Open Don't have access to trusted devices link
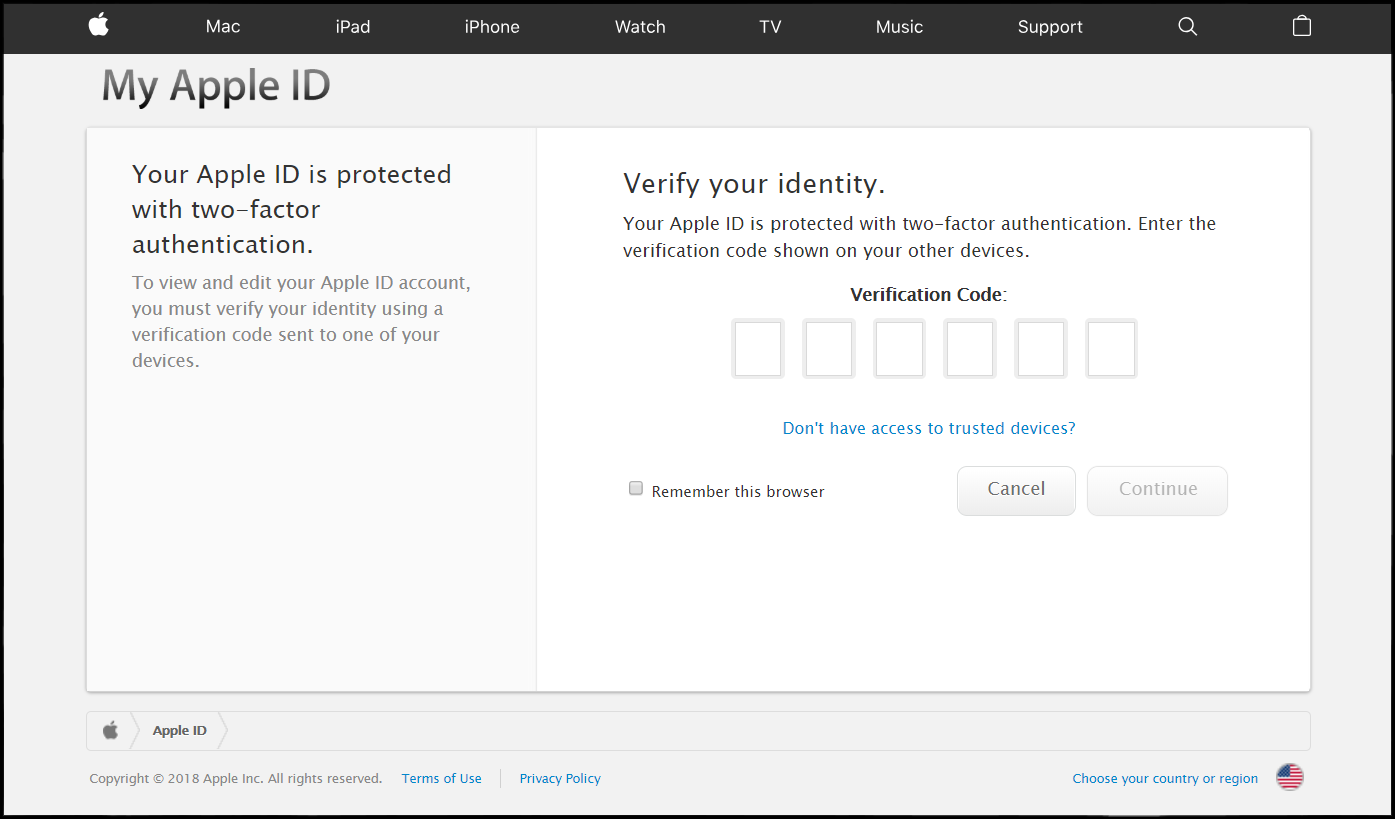 (929, 428)
